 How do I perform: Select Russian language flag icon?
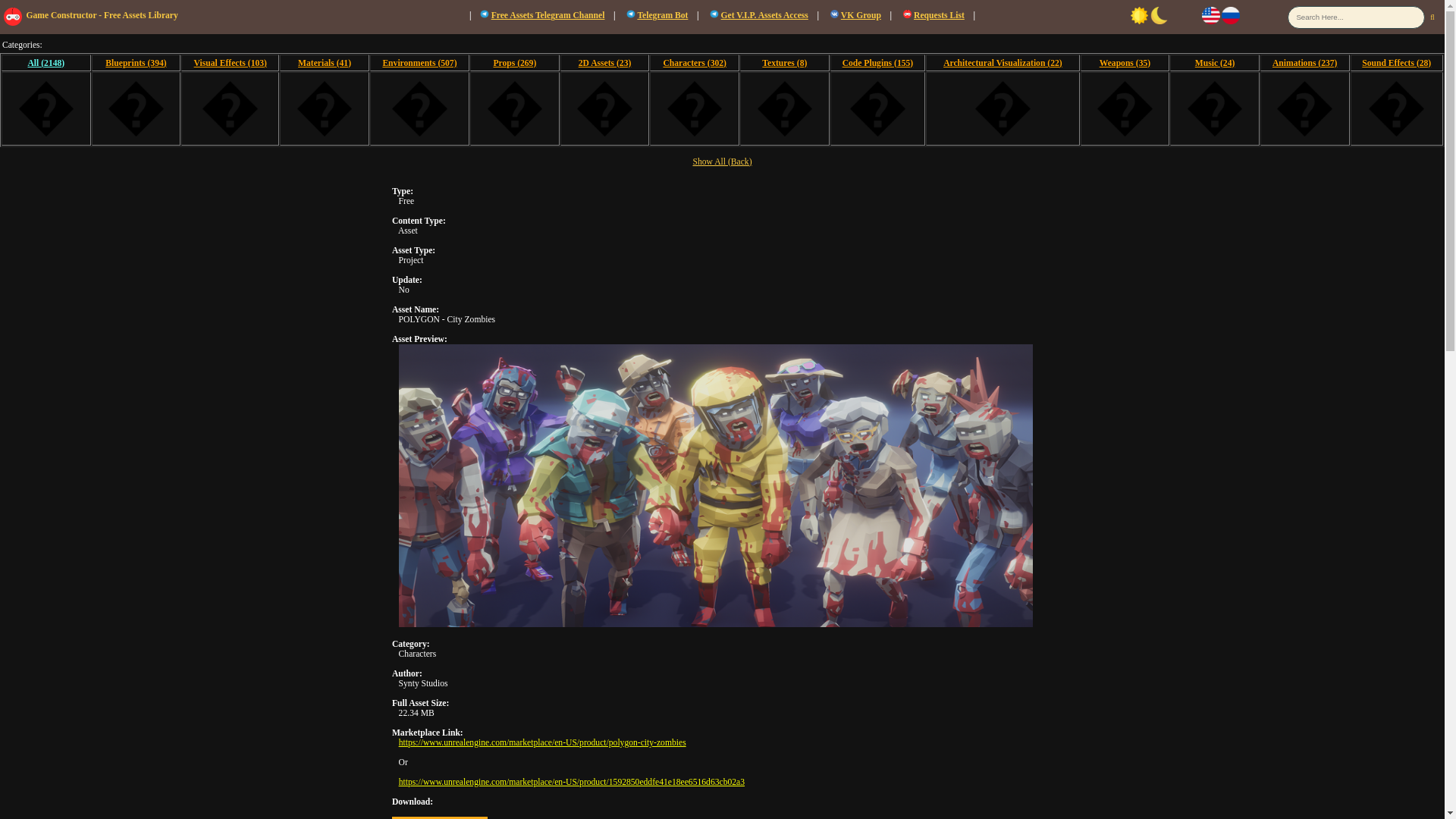[1230, 15]
